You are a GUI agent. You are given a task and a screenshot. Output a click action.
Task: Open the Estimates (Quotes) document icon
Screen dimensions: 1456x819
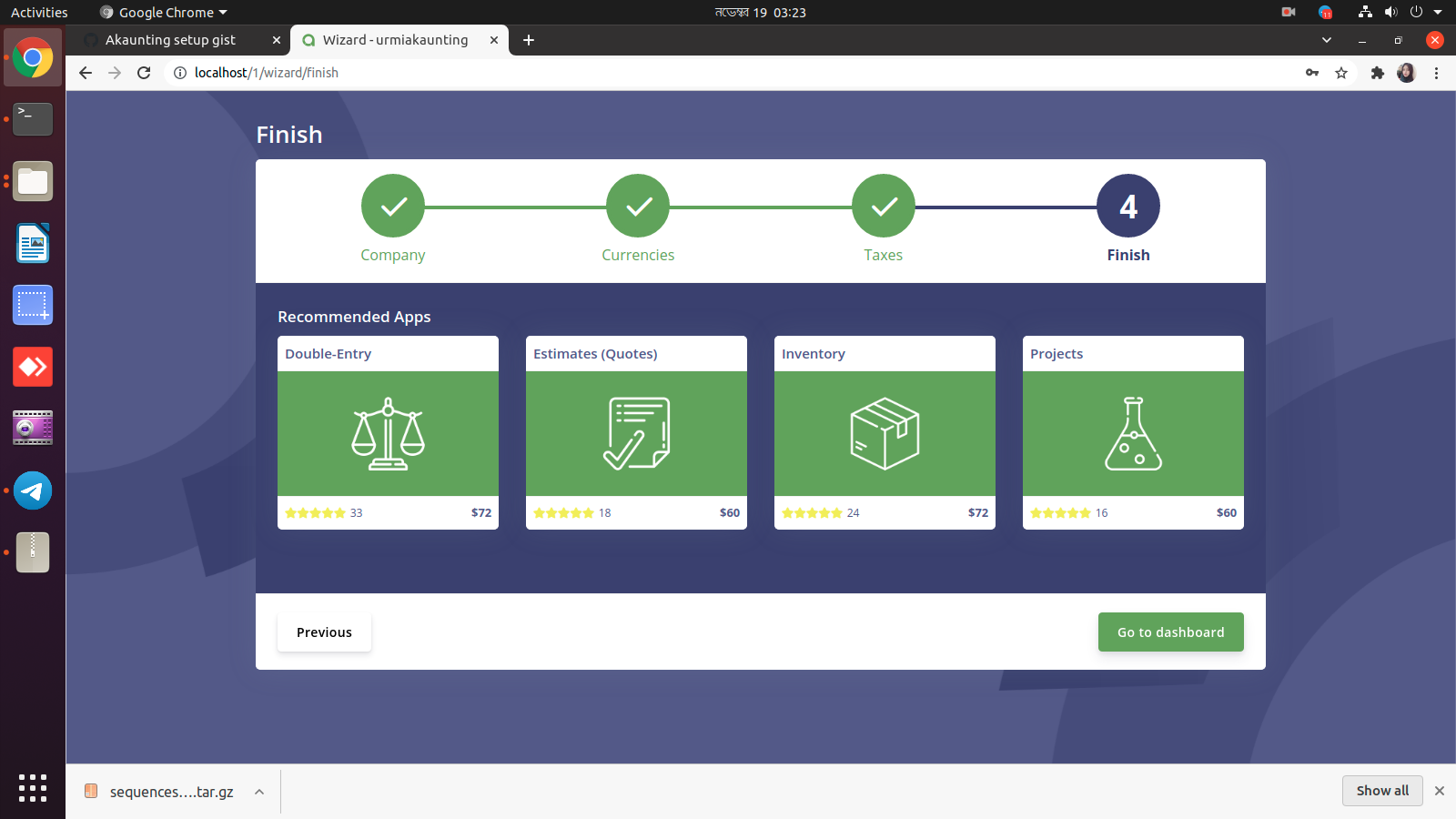(636, 433)
